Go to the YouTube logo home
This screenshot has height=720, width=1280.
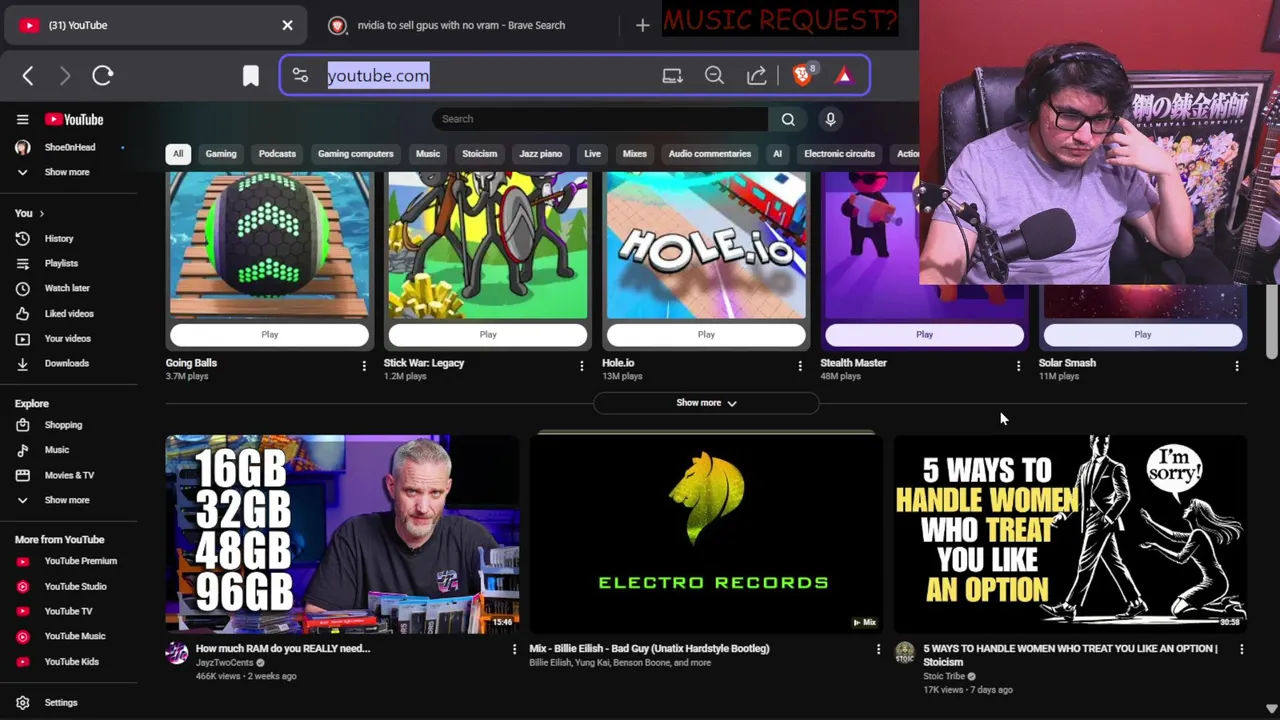point(74,119)
